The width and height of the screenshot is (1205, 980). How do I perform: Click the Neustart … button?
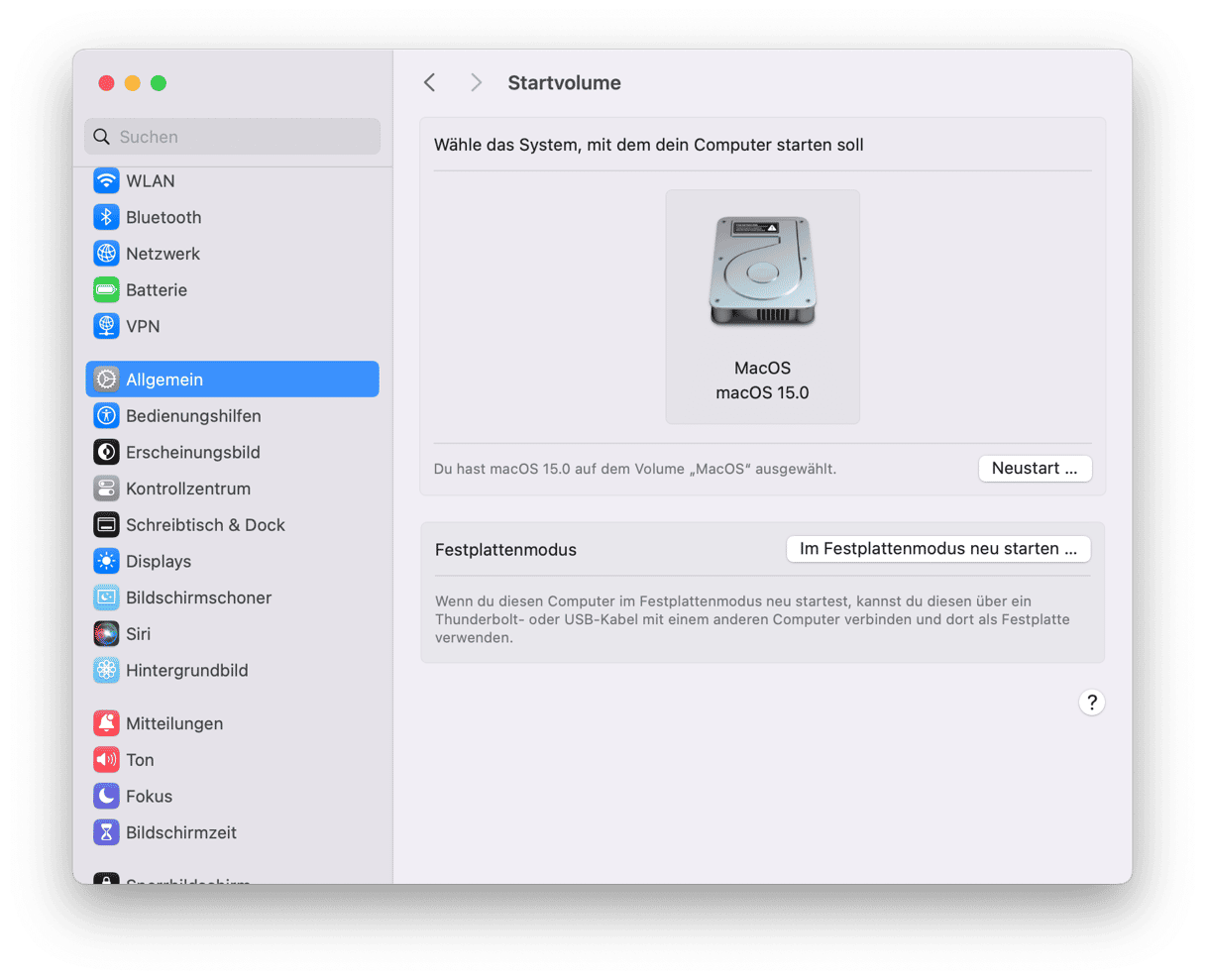tap(1035, 469)
